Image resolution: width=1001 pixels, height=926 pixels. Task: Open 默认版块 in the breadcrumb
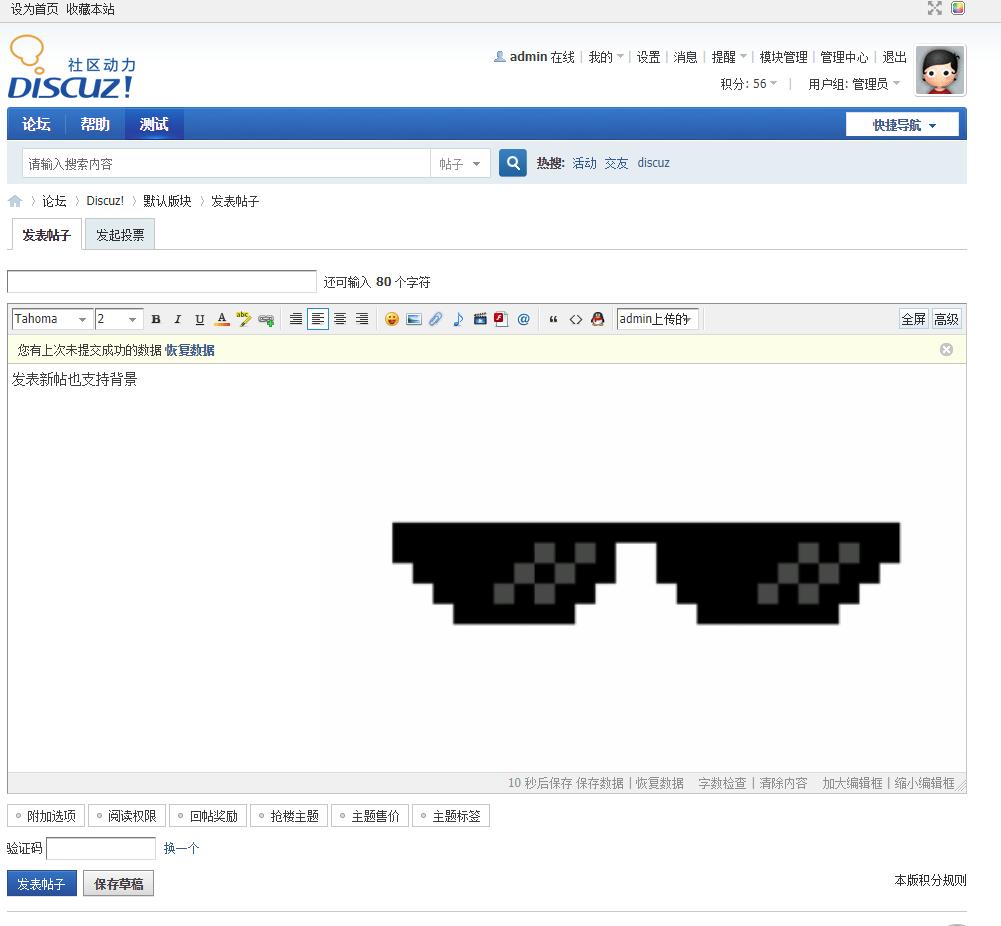(167, 201)
